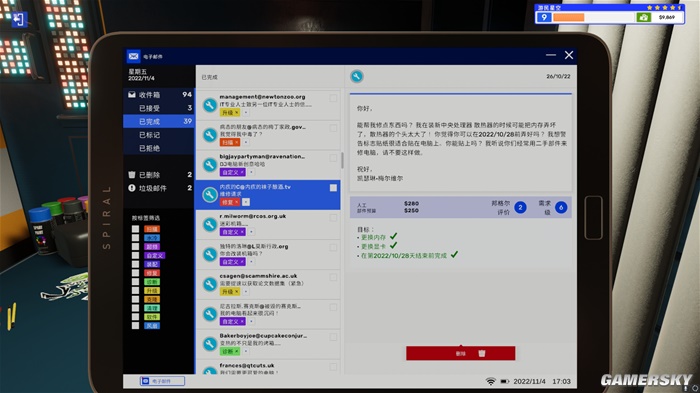Click the spam warning icon beside 垃圾邮件
Screen dimensions: 700x393
132,188
